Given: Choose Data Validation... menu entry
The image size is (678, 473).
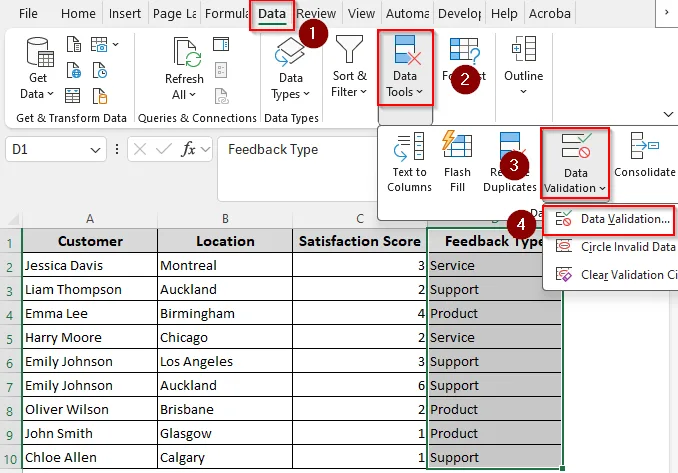Looking at the screenshot, I should pyautogui.click(x=609, y=219).
